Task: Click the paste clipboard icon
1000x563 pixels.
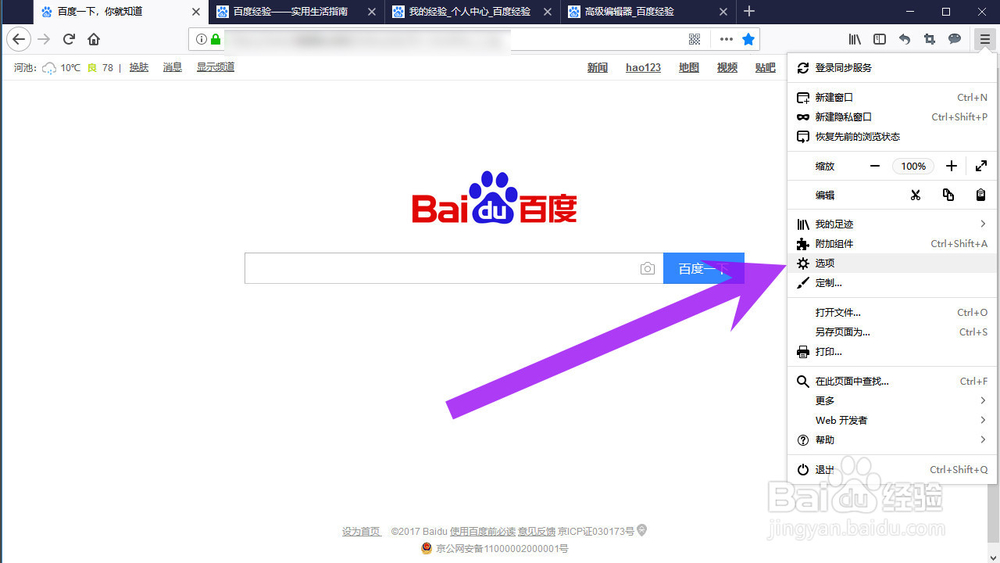Action: click(x=981, y=195)
